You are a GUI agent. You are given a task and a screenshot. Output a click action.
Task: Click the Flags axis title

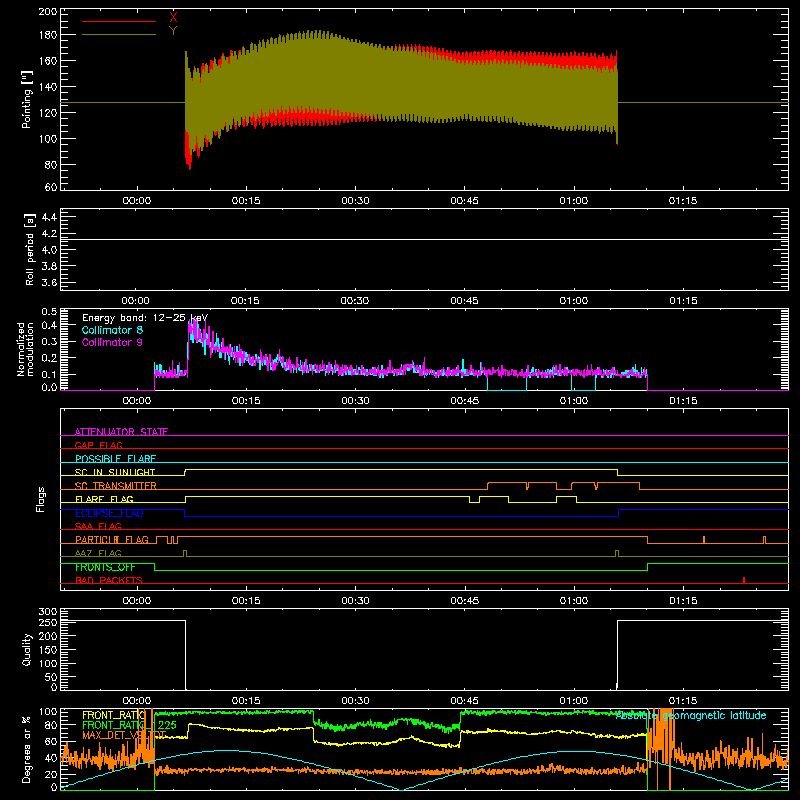tap(41, 499)
